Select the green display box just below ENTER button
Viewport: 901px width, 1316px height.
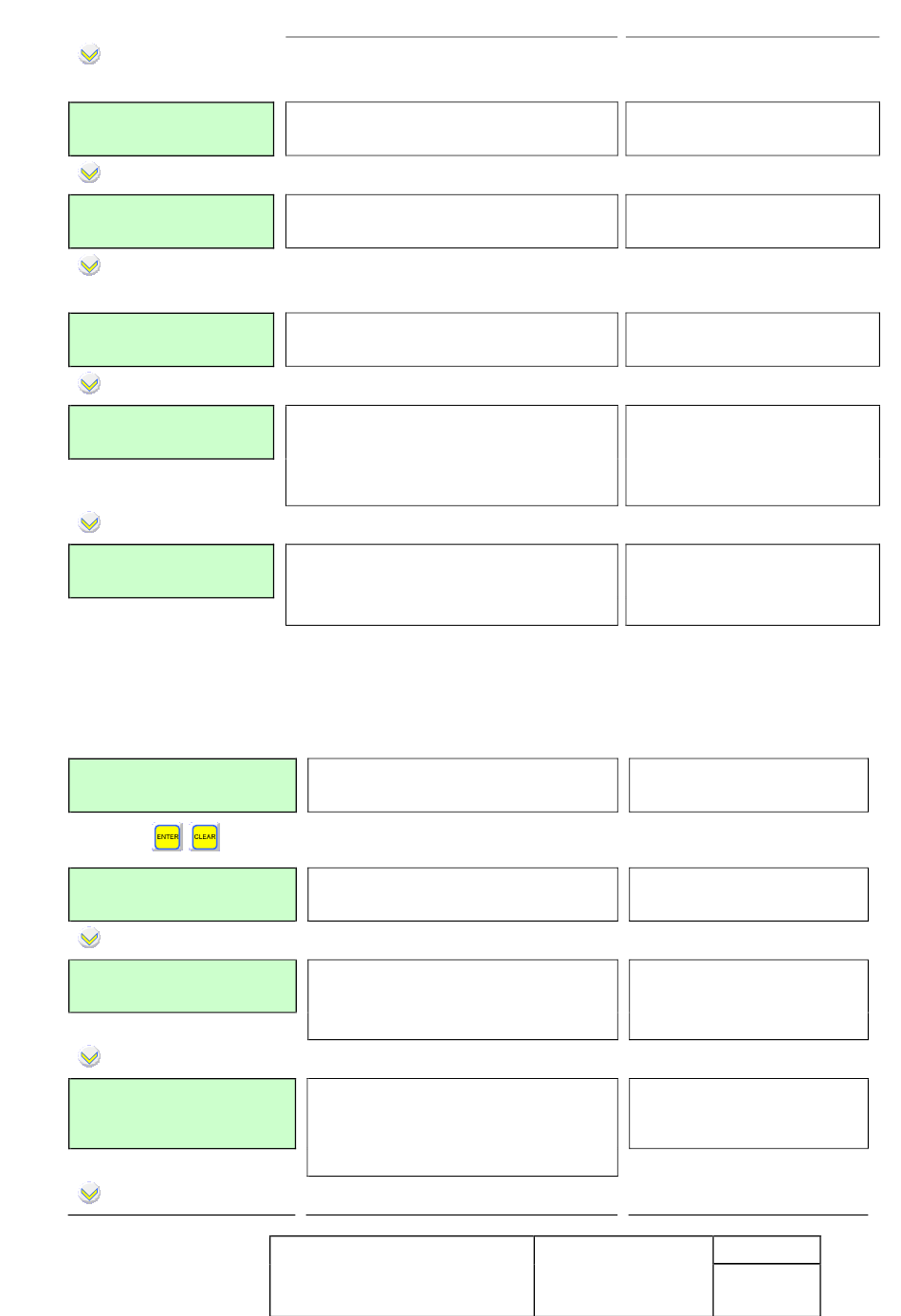click(182, 894)
